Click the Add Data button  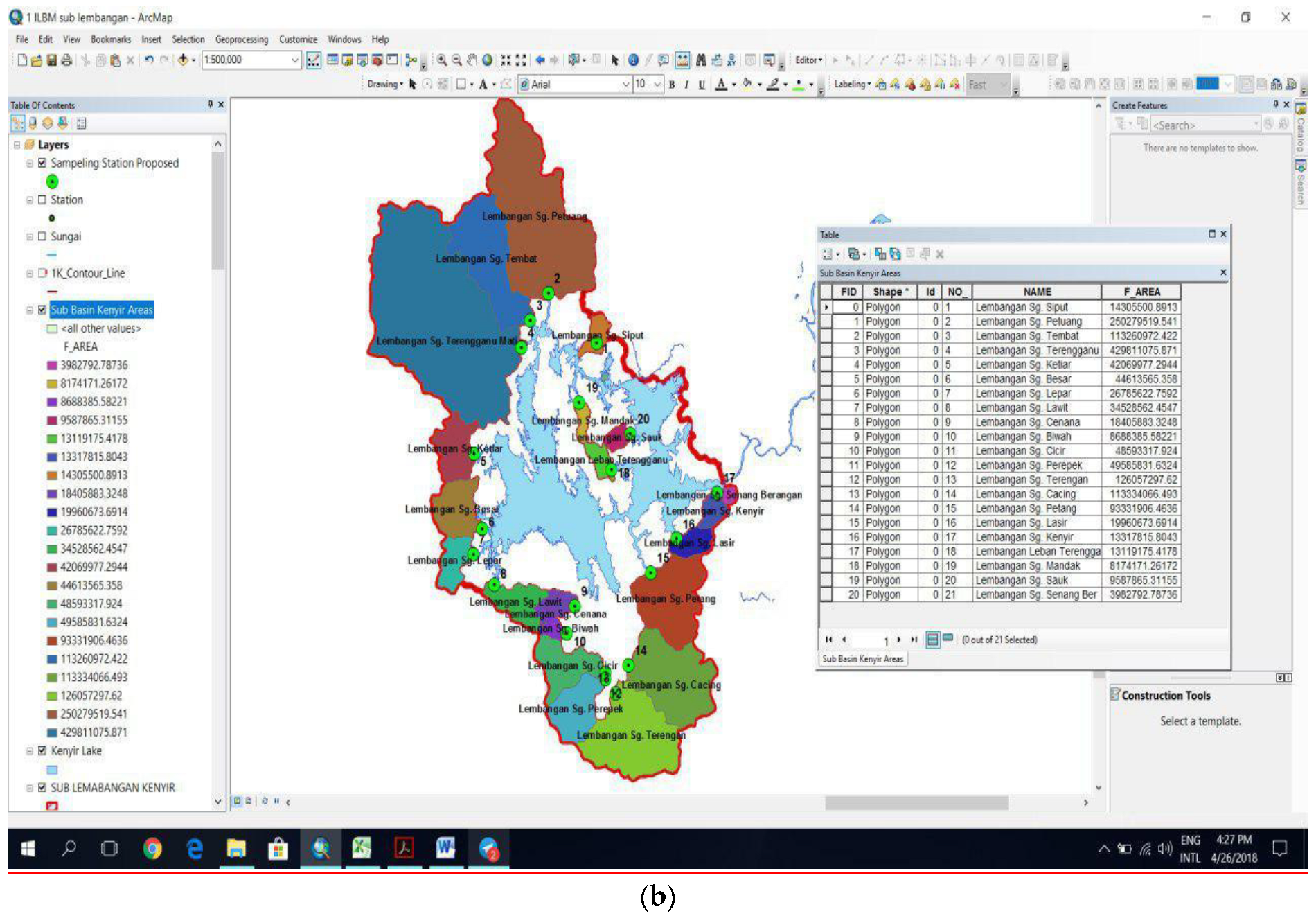(183, 60)
